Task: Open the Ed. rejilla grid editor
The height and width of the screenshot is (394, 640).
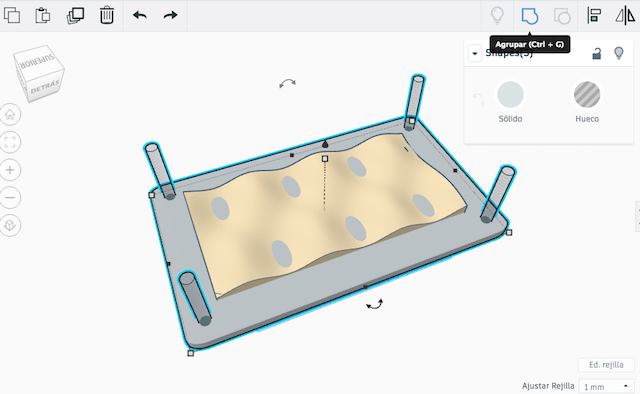Action: pos(606,365)
